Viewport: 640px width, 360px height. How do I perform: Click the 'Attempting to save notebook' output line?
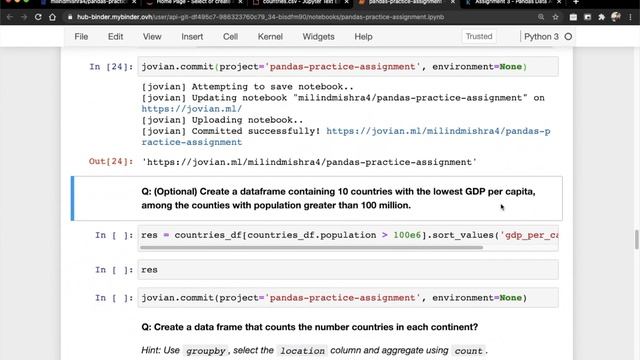point(248,87)
